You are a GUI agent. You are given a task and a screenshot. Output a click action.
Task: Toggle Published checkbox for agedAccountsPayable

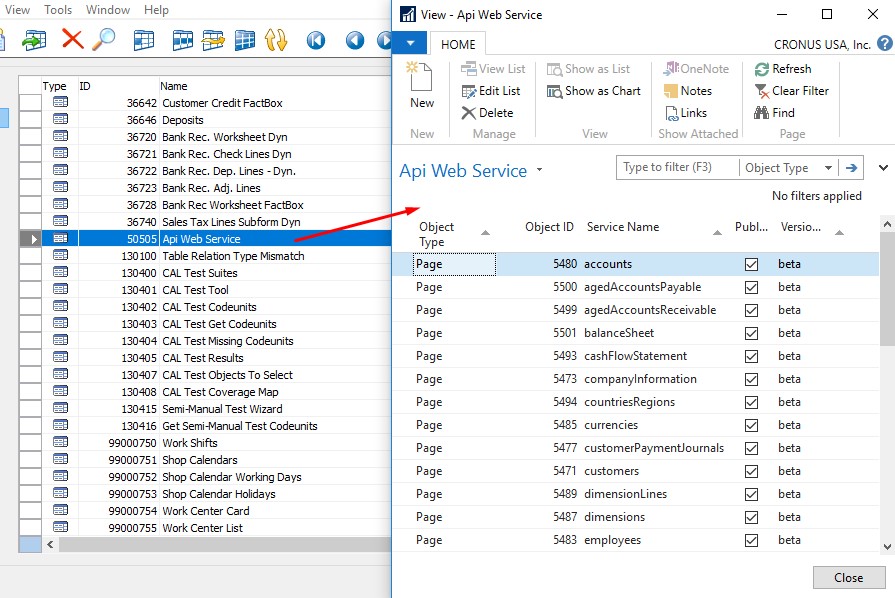751,287
